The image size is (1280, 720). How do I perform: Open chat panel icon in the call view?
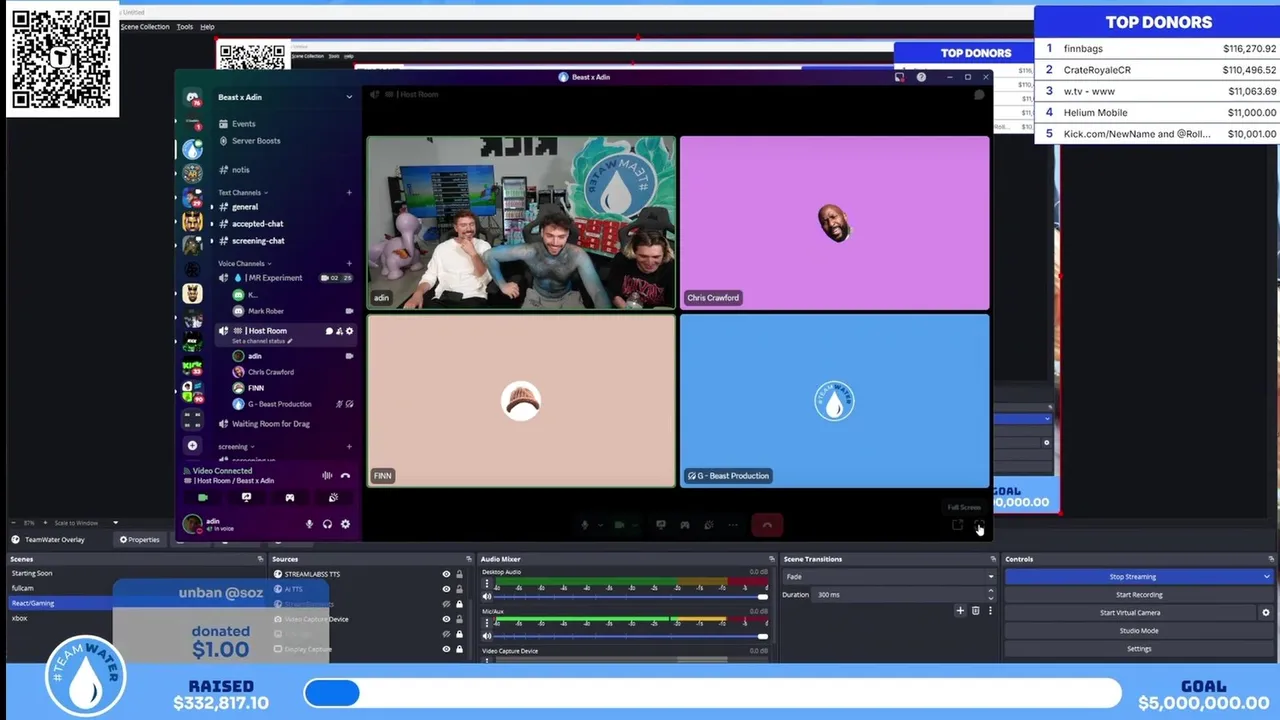tap(979, 95)
